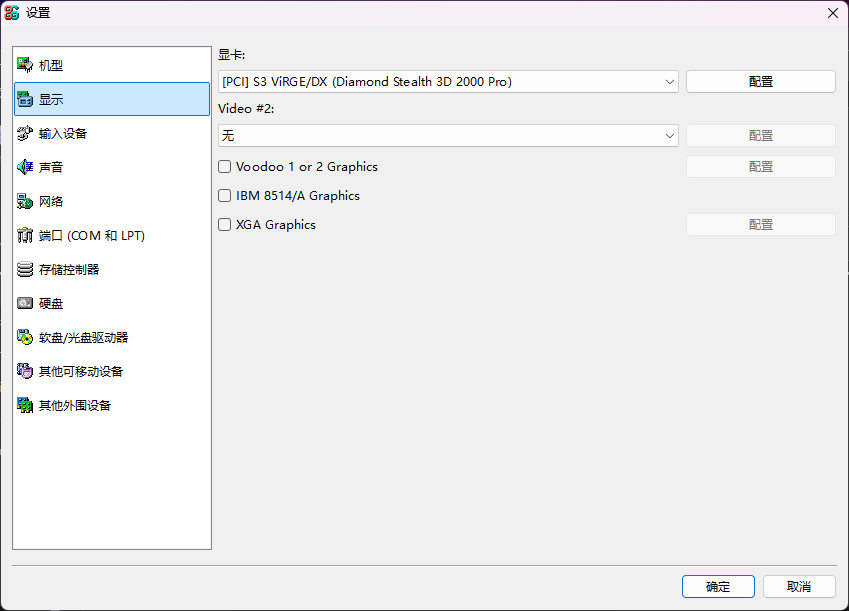Select 软盘/光盘驱动器 in the category list
This screenshot has height=611, width=849.
(83, 337)
